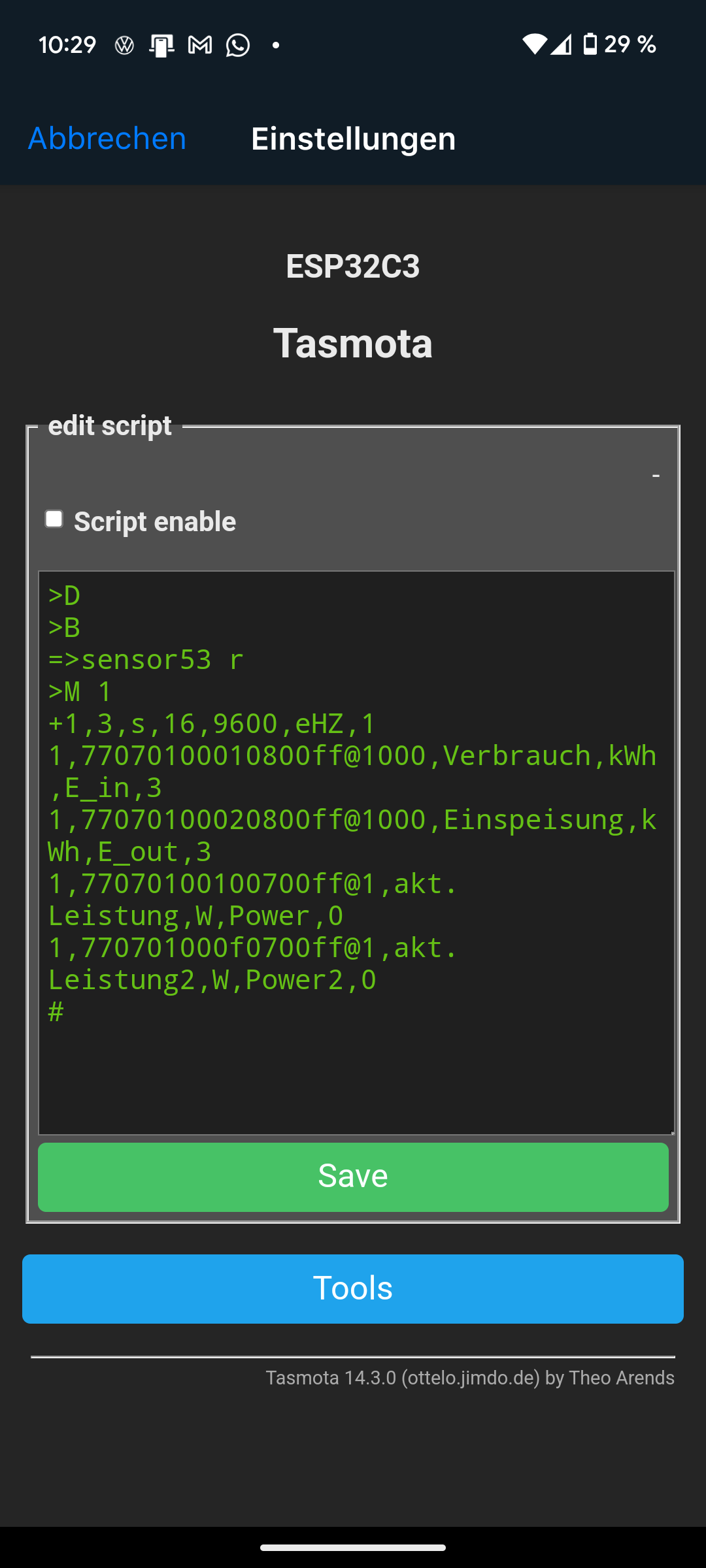Click the 10:29 clock in status bar
The height and width of the screenshot is (1568, 706).
coord(67,45)
